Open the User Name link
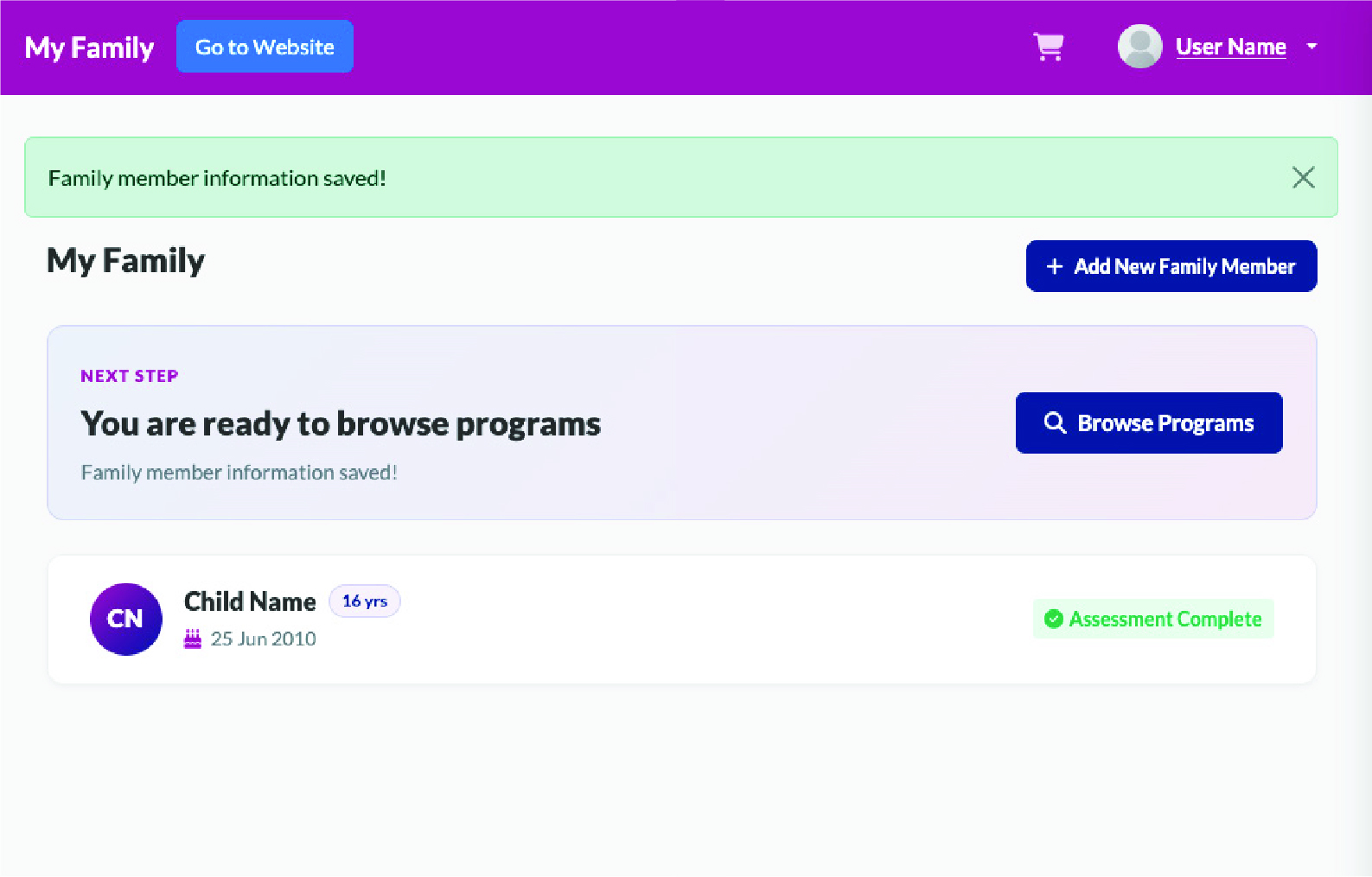1372x877 pixels. 1230,47
